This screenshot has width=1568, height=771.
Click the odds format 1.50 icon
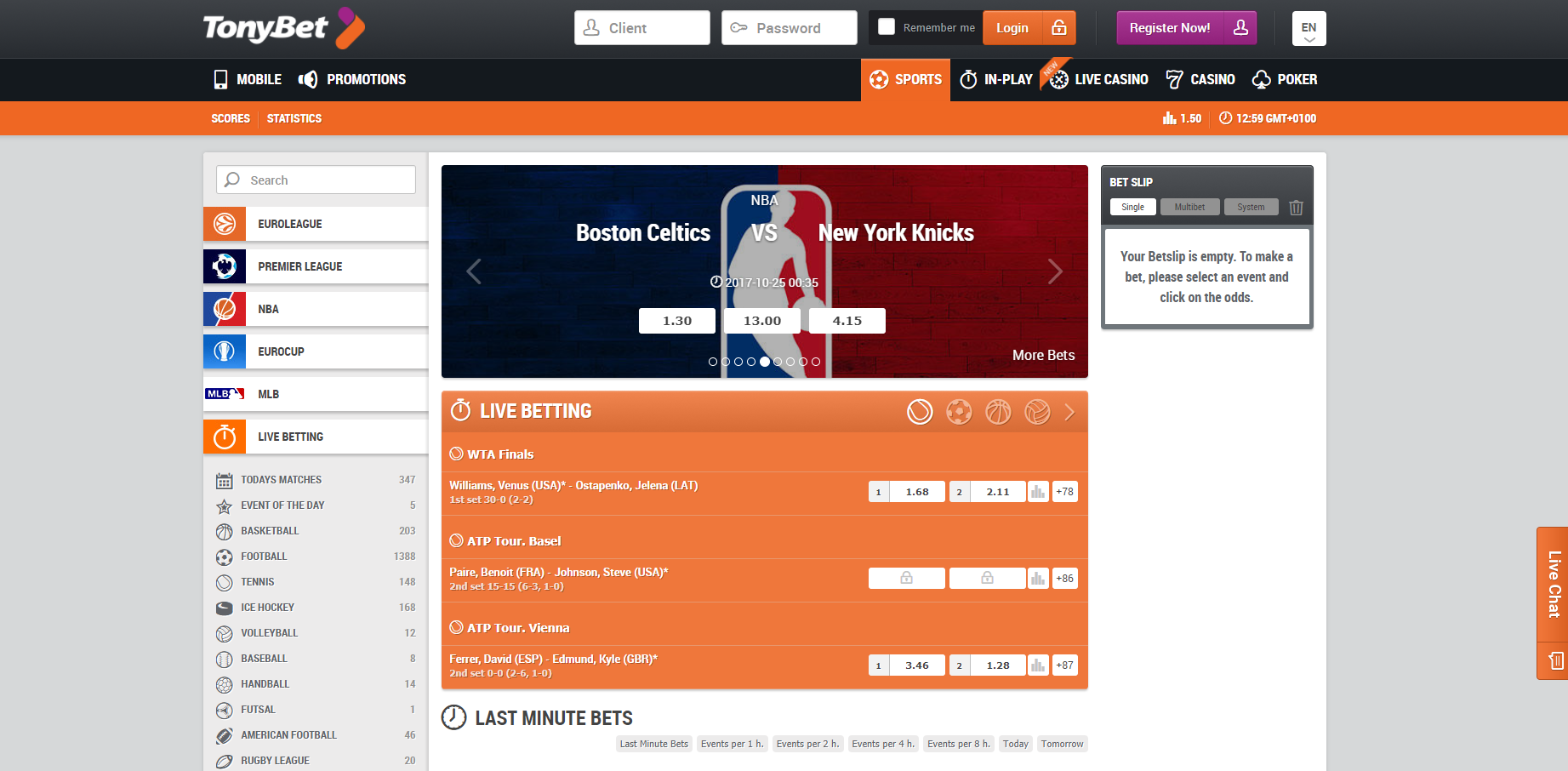(1170, 118)
